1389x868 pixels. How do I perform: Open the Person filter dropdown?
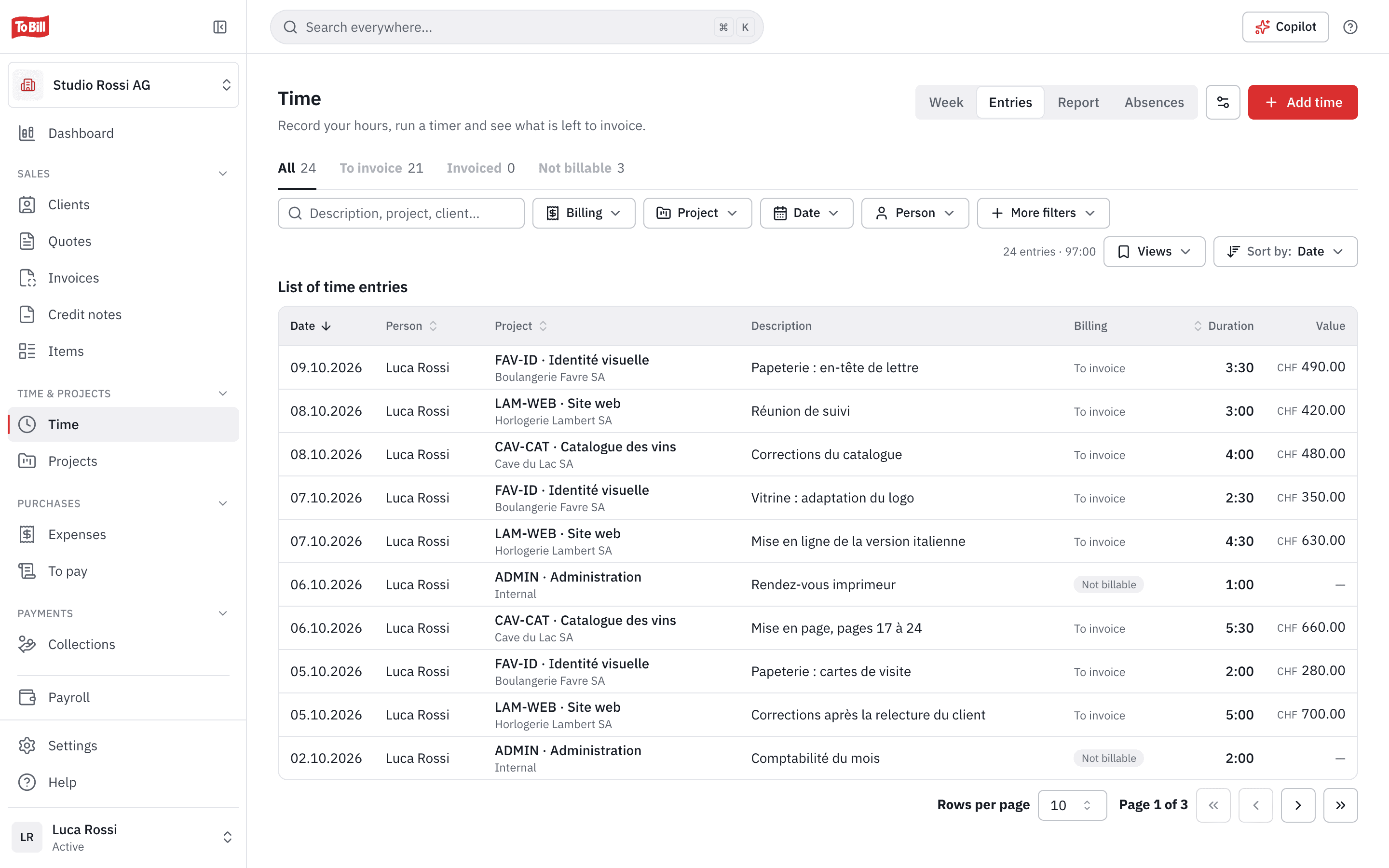915,213
